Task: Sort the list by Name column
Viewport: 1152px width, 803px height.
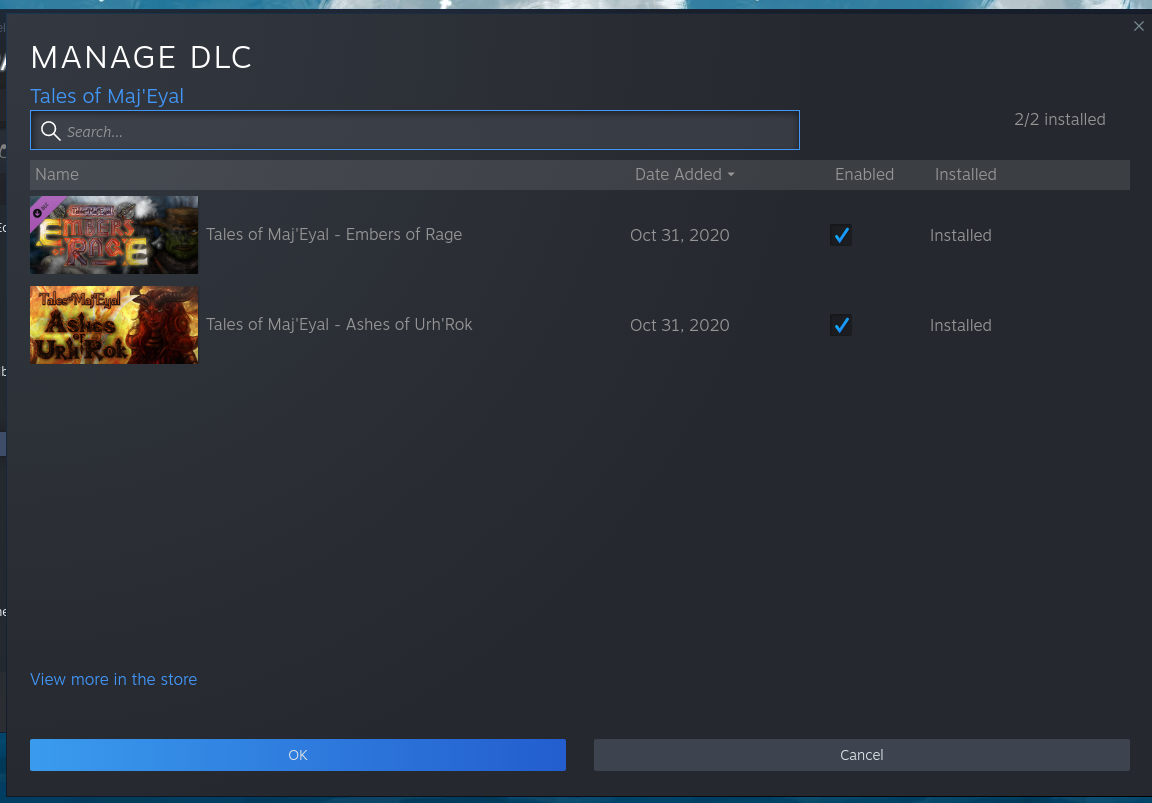Action: click(x=57, y=174)
